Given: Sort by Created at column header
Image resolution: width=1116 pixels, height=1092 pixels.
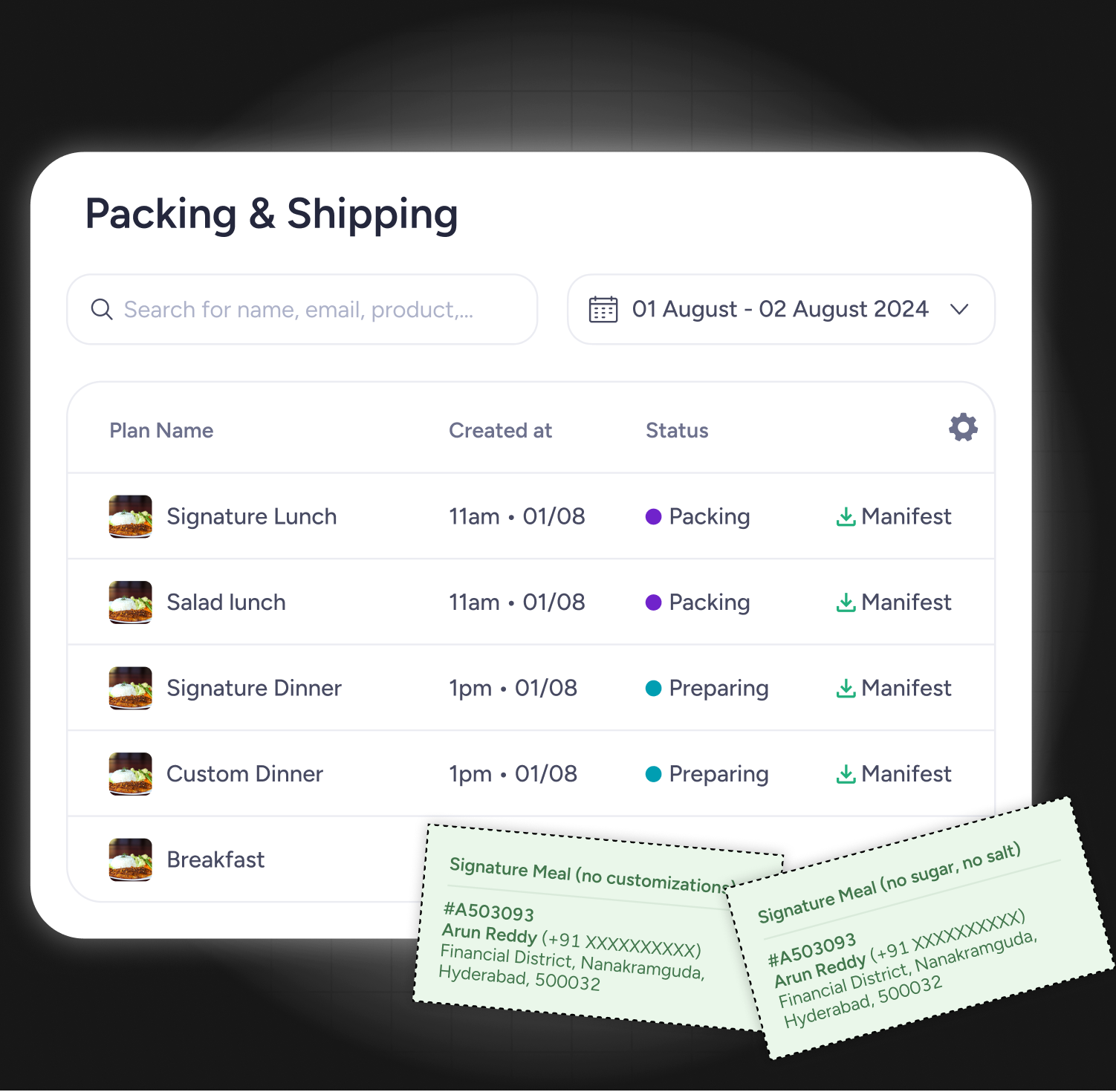Looking at the screenshot, I should (500, 430).
